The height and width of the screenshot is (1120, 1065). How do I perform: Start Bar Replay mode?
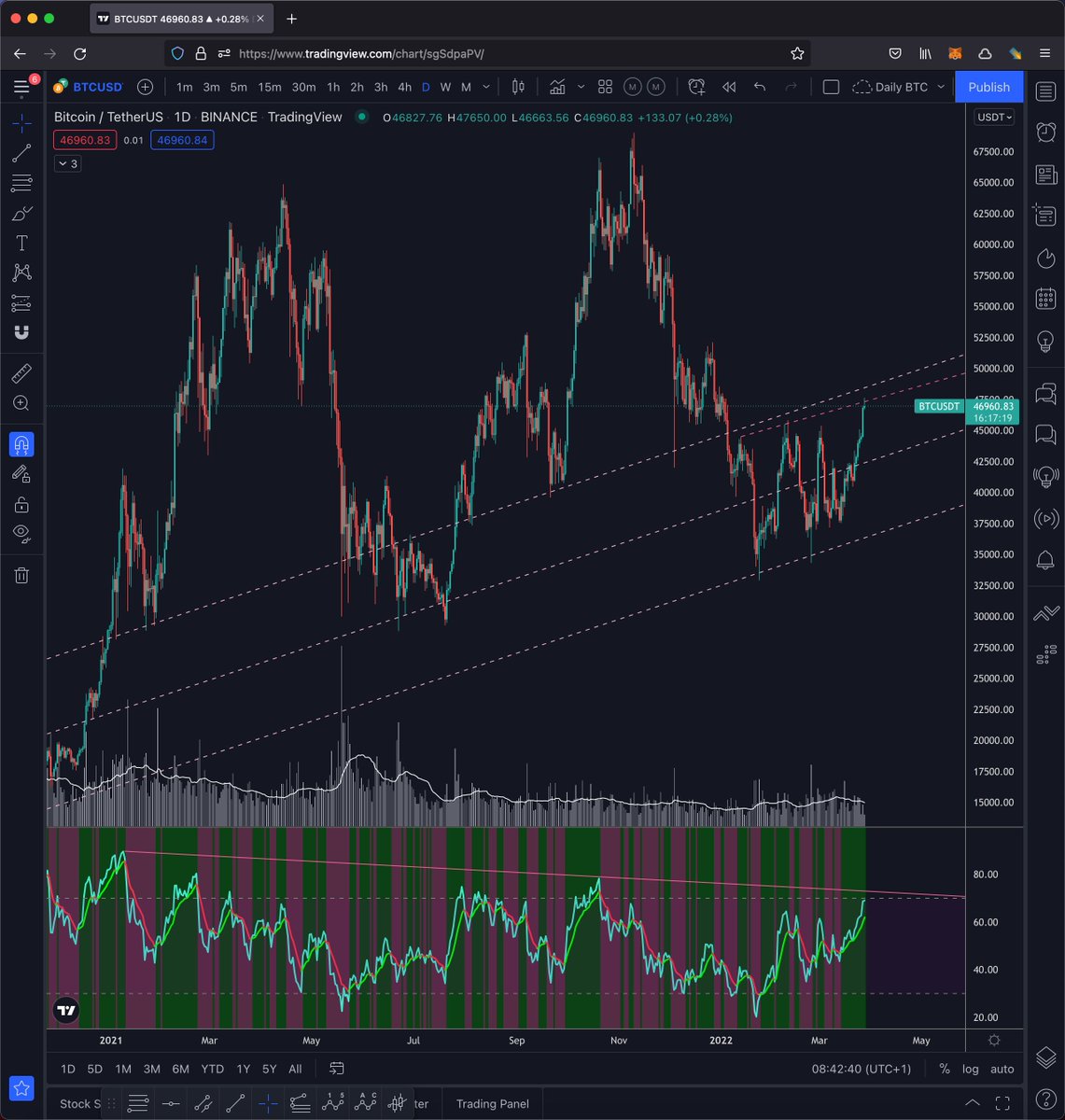tap(729, 87)
